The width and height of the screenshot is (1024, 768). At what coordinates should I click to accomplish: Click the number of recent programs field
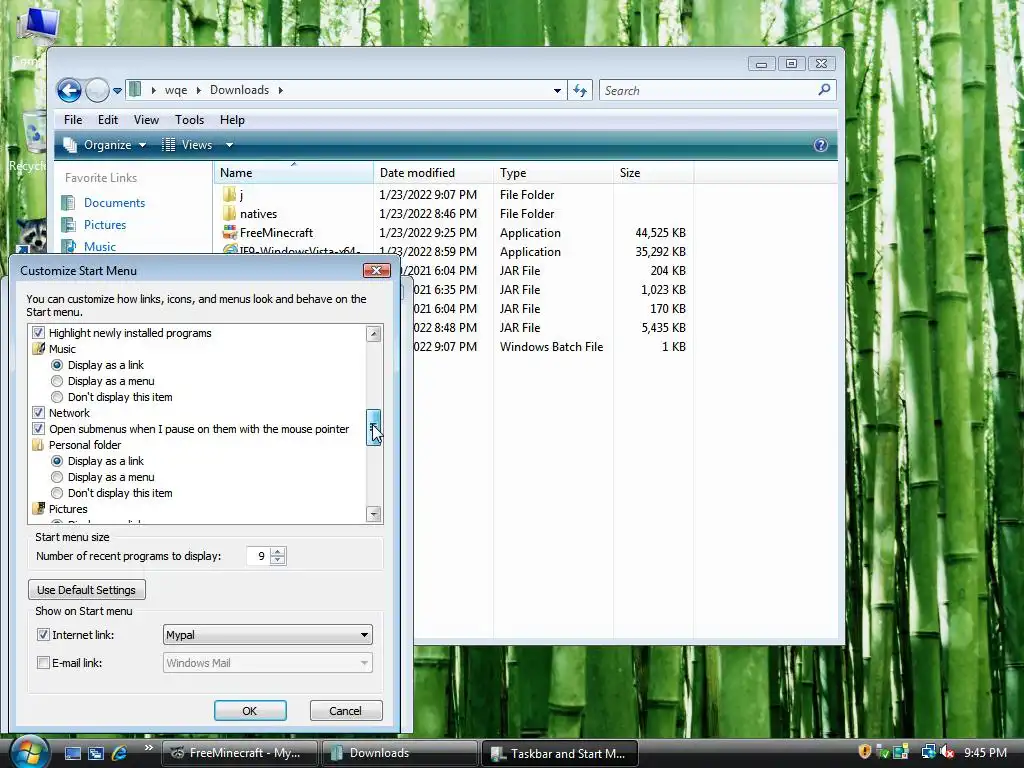pos(259,556)
